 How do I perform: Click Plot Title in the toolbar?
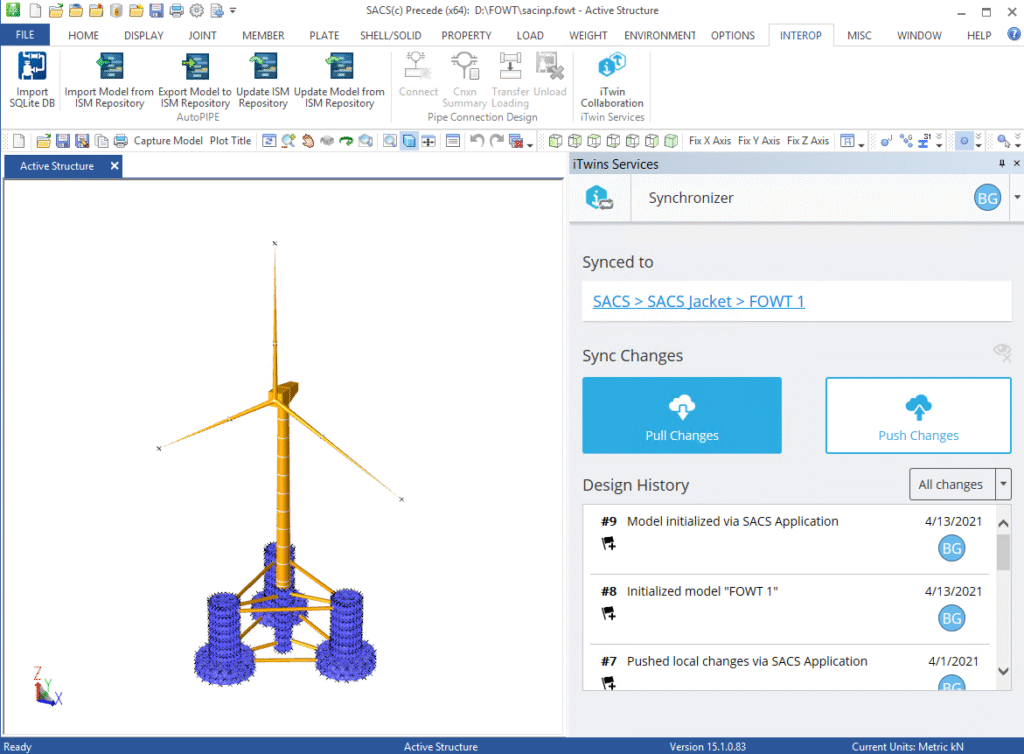[x=231, y=141]
